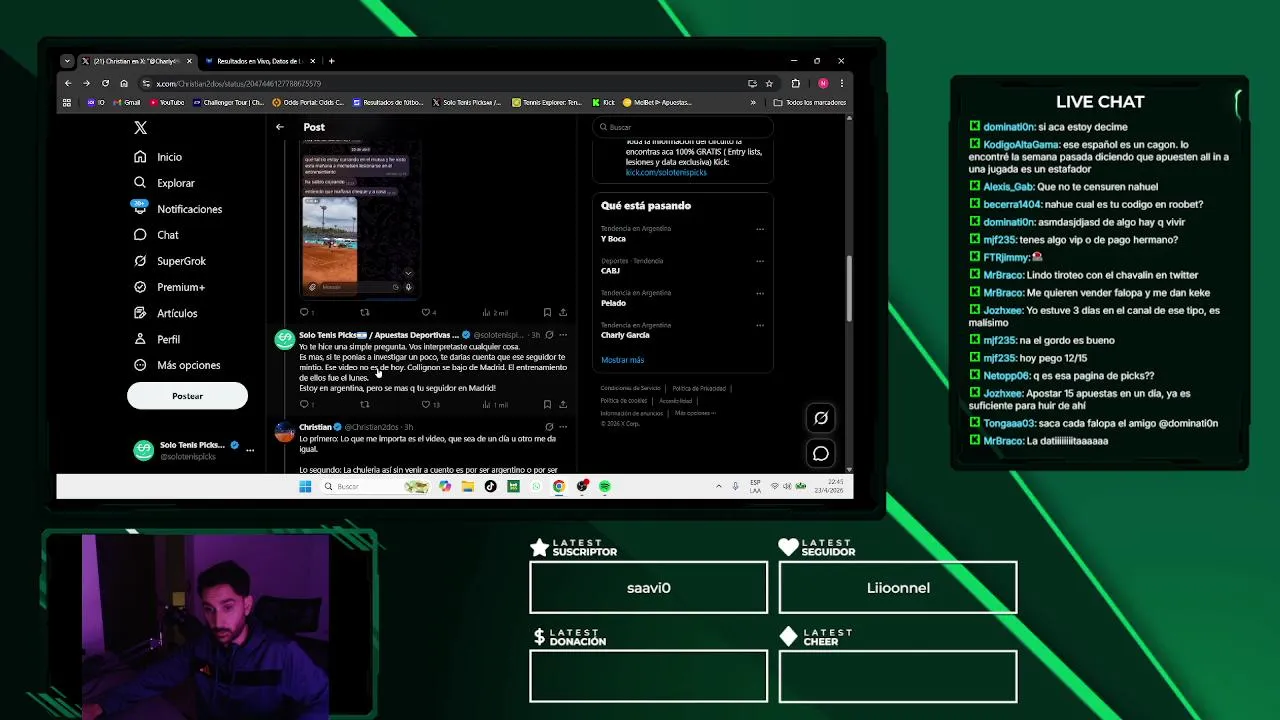Repost the tweet with the court image

[364, 312]
